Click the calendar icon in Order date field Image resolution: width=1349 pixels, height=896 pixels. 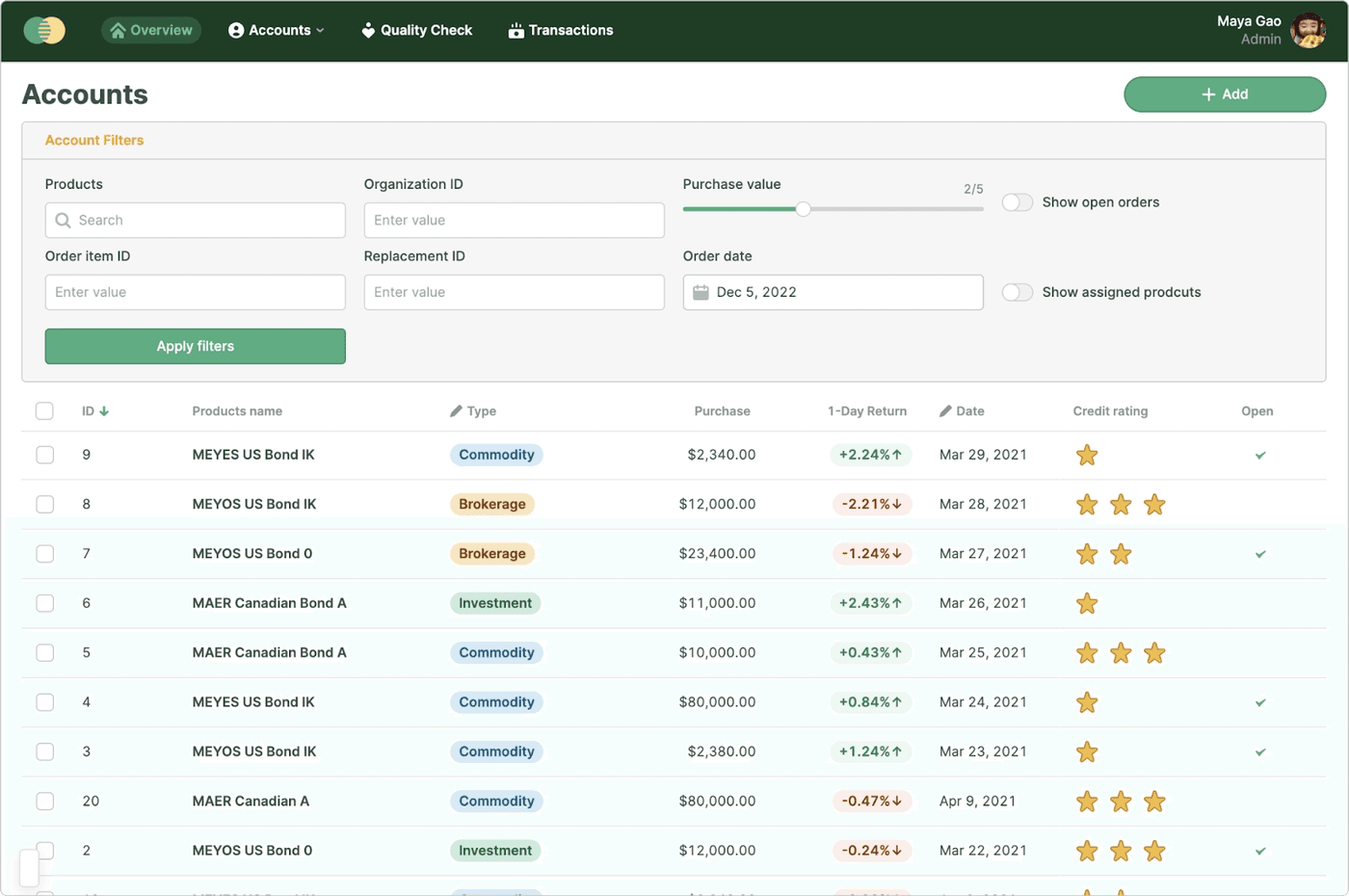701,293
